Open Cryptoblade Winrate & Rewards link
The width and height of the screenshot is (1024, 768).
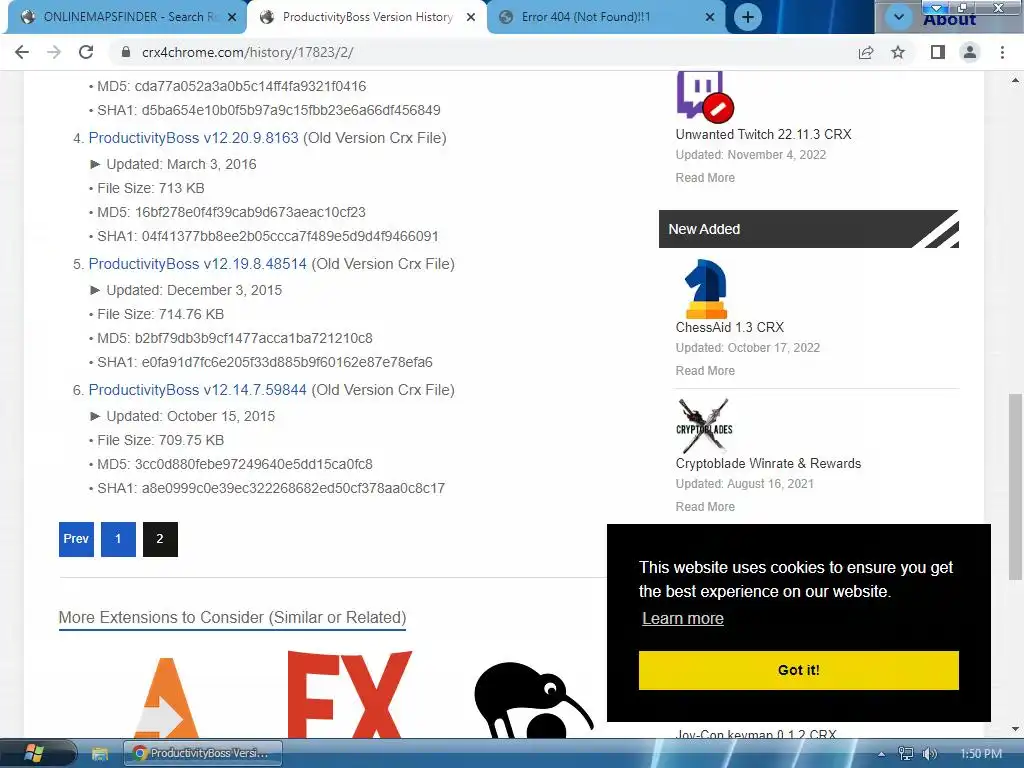point(768,464)
